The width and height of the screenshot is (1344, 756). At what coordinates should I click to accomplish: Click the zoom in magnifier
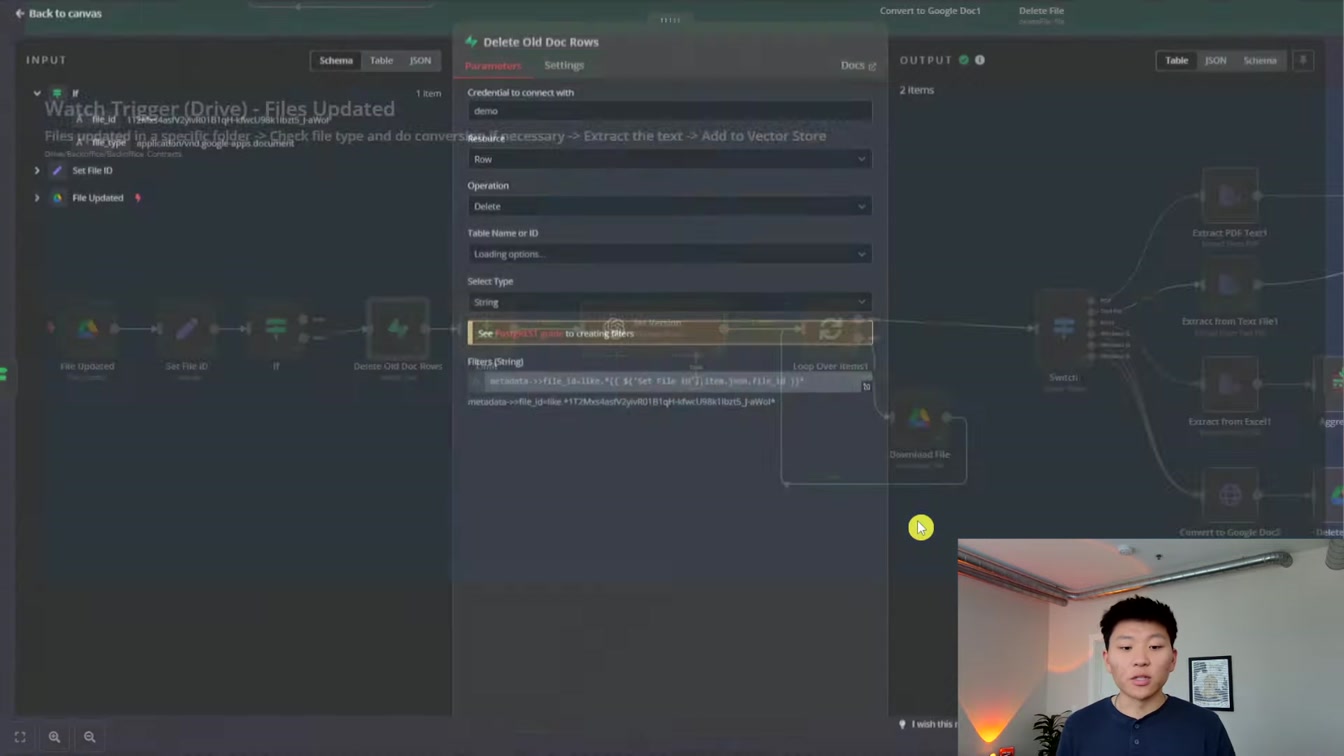[x=55, y=737]
